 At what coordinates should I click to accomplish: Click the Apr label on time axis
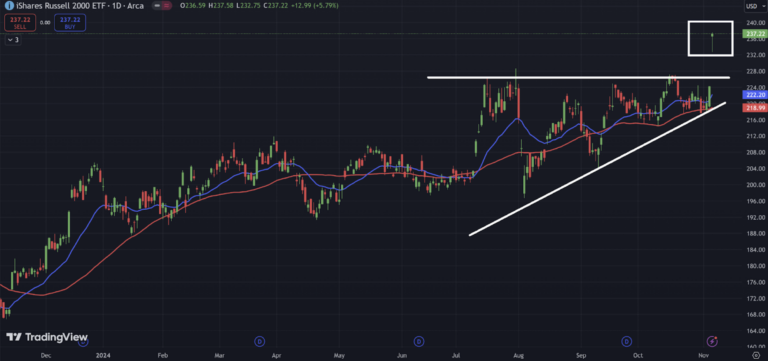[x=276, y=355]
